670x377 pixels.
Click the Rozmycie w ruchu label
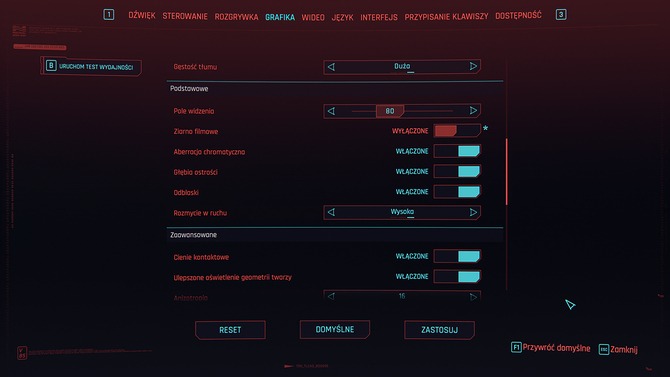[x=200, y=213]
